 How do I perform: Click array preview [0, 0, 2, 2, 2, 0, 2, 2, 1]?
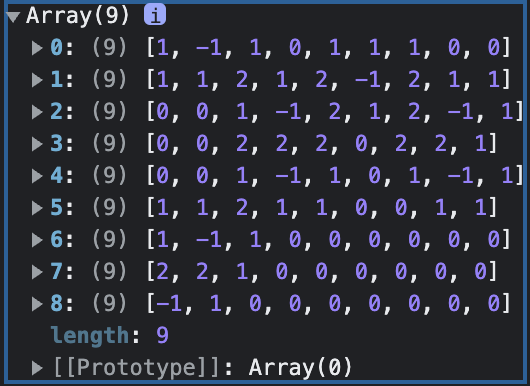[322, 144]
